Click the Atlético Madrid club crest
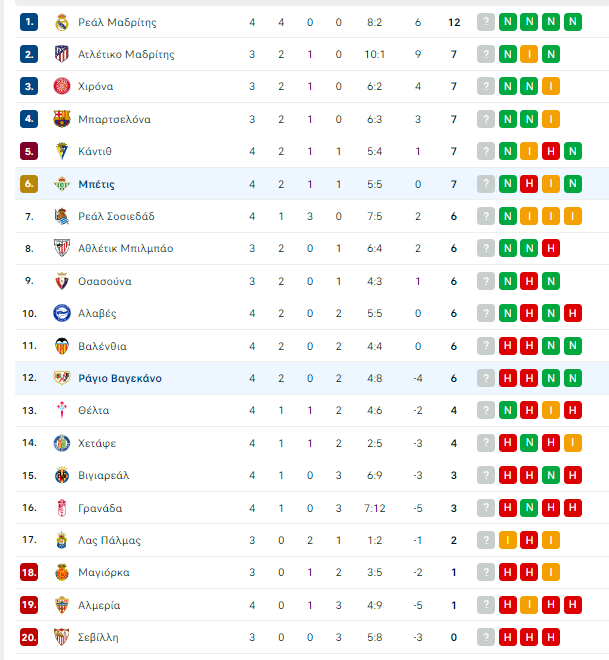609x660 pixels. [62, 54]
